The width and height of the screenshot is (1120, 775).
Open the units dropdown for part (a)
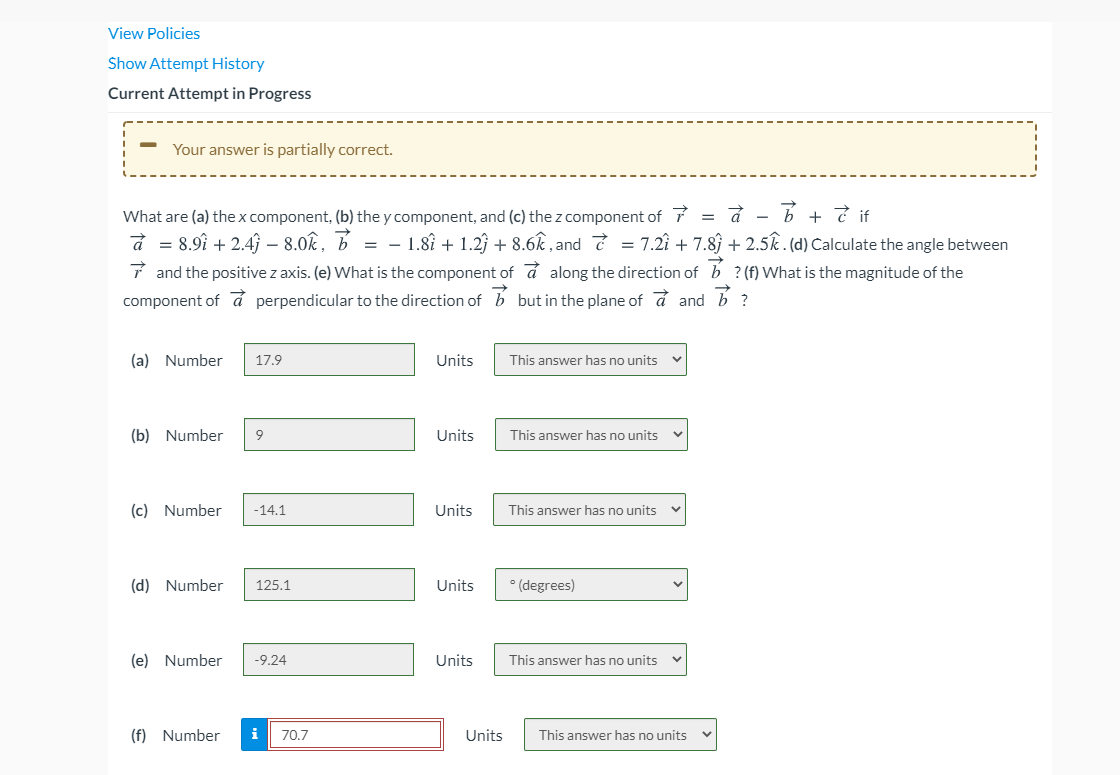590,359
